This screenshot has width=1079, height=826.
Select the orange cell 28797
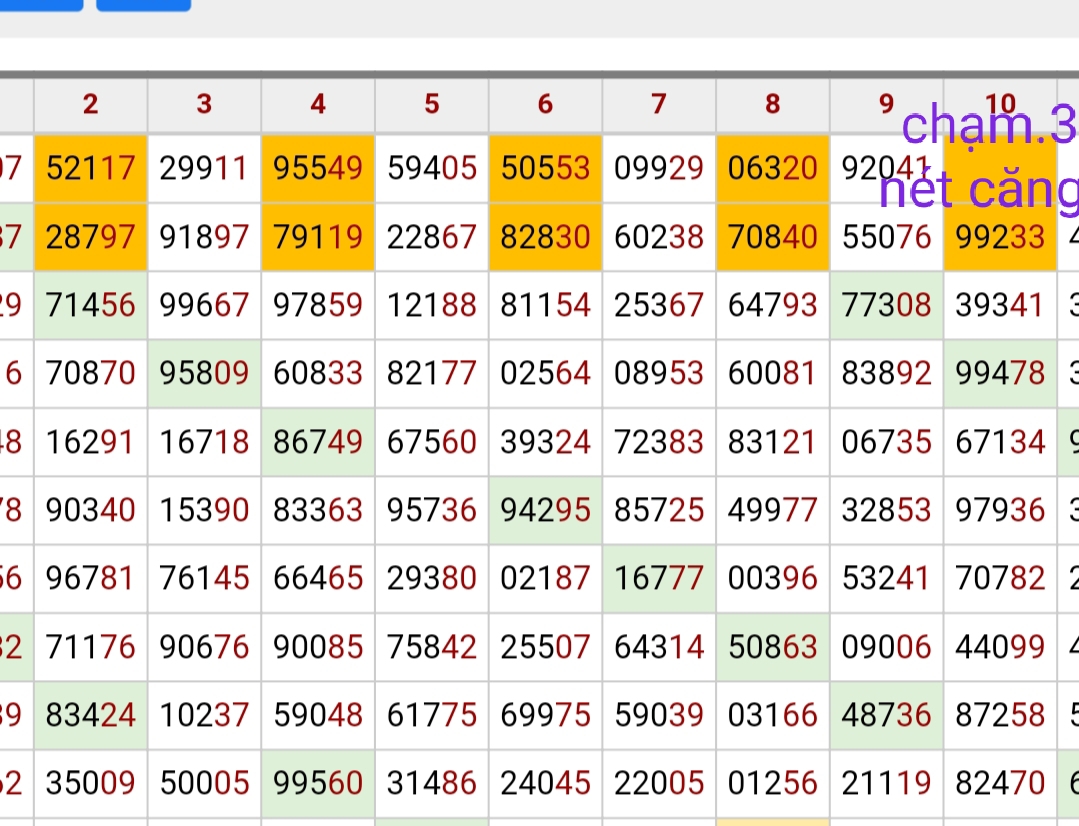tap(90, 237)
